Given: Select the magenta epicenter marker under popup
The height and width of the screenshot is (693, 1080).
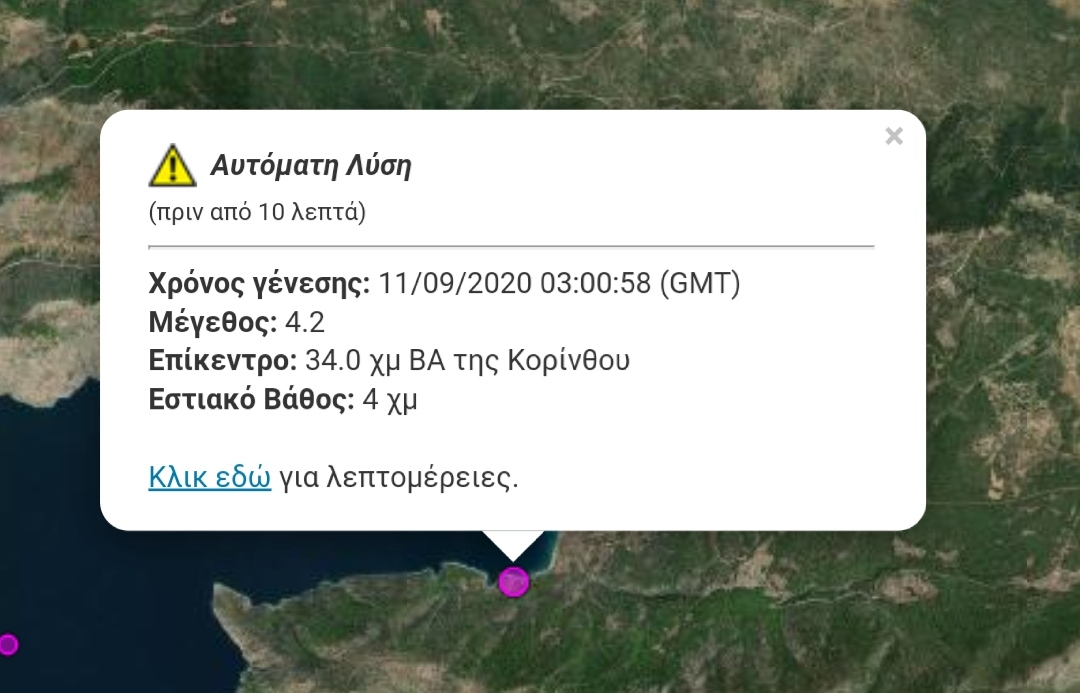Looking at the screenshot, I should [513, 581].
